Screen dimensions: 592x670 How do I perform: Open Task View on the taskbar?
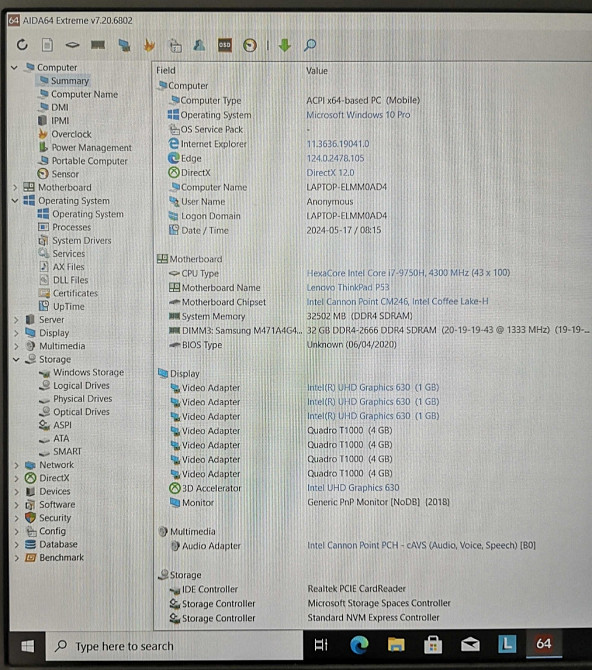click(321, 645)
